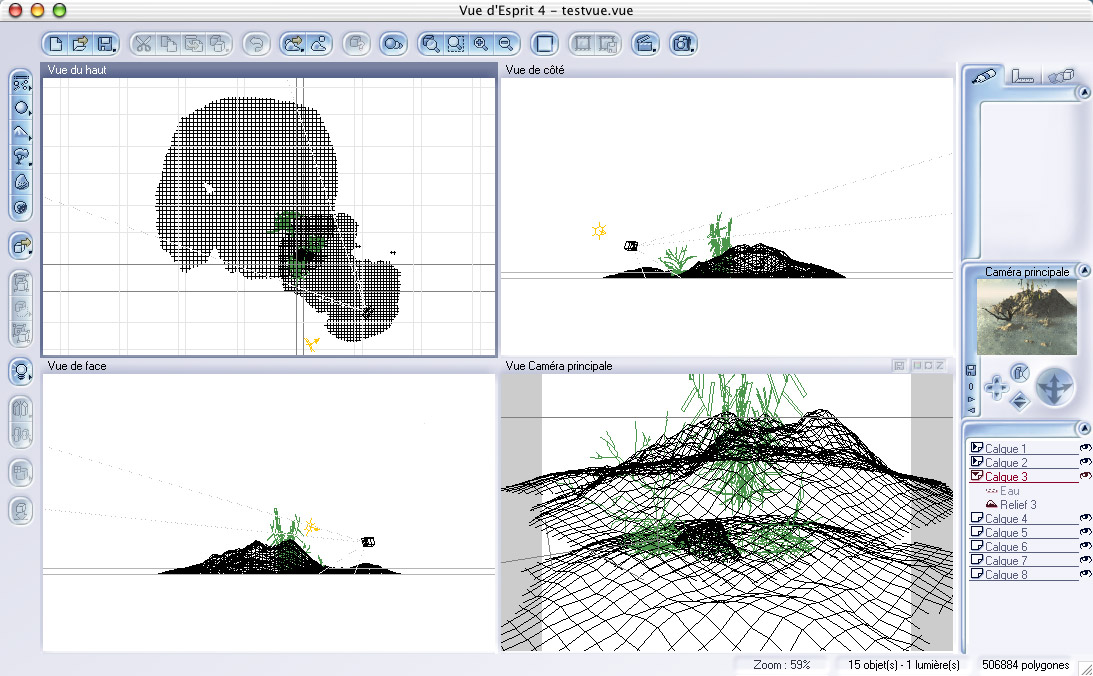Activate the Vue de face title bar
Screen dimensions: 1093x676
[269, 366]
